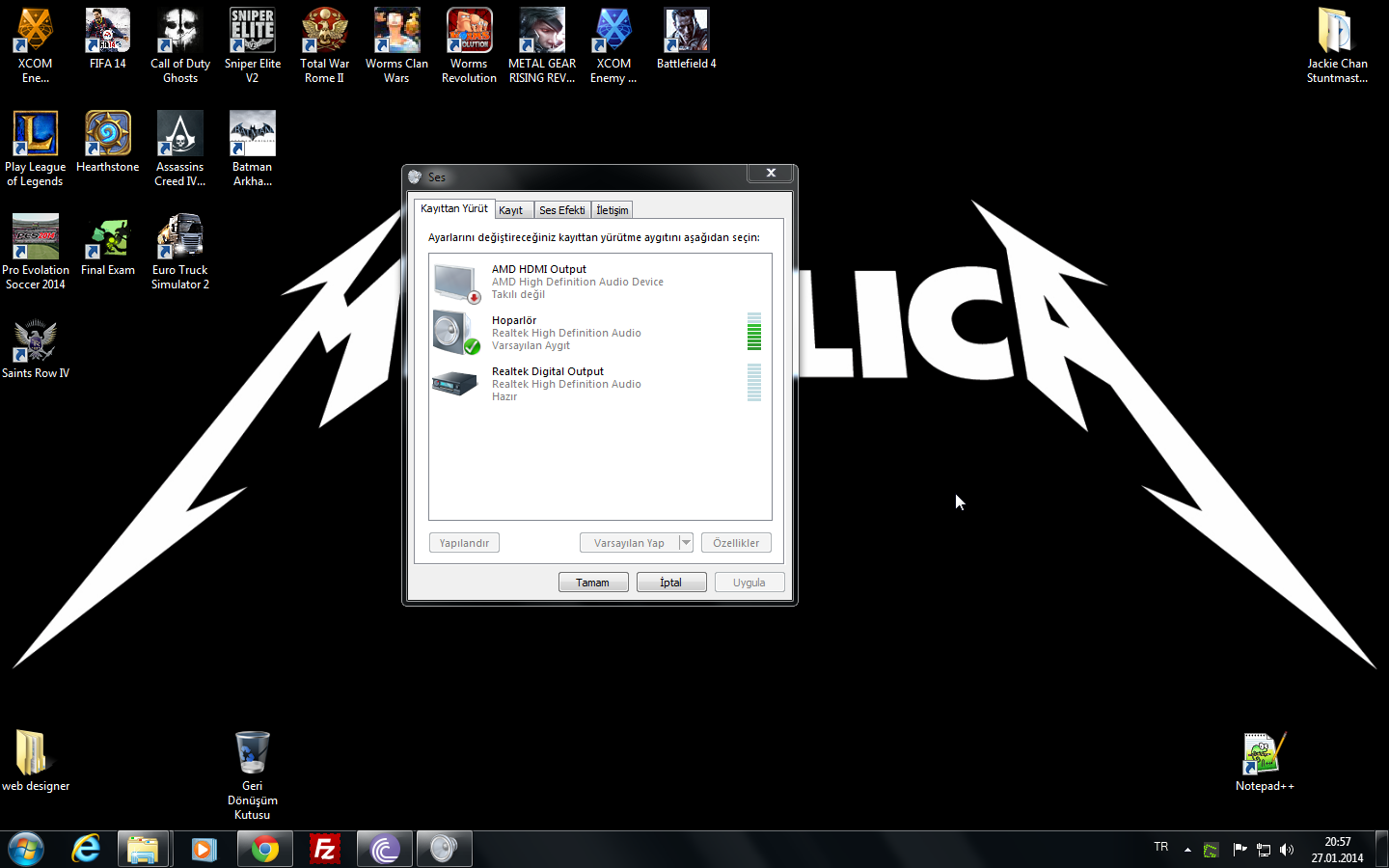
Task: Switch to the Kayıt tab
Action: (514, 209)
